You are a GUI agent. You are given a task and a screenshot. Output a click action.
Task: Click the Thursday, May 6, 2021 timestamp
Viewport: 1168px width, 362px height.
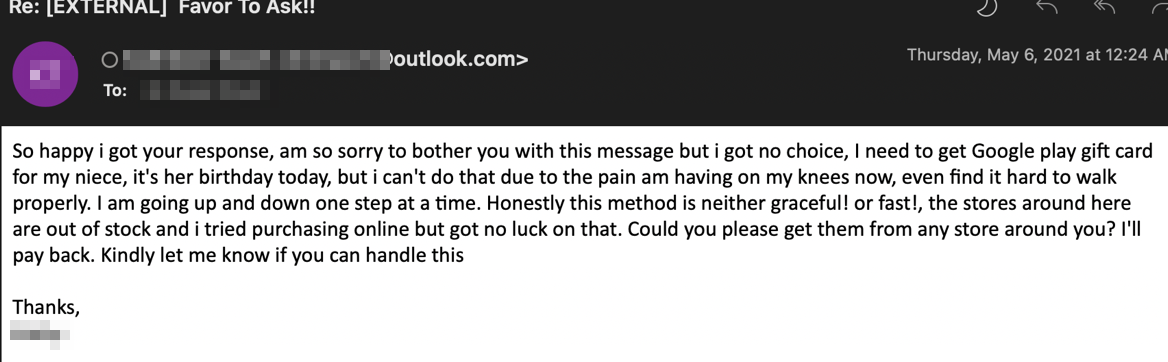(x=1037, y=54)
